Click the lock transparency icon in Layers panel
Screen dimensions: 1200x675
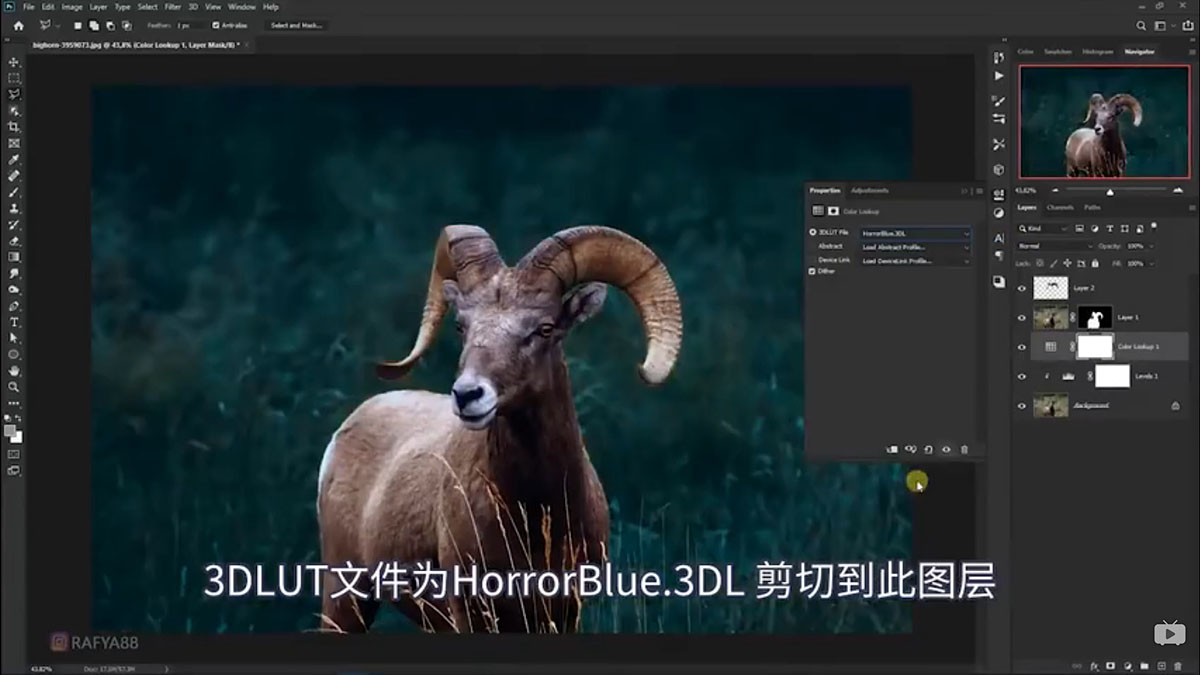pyautogui.click(x=1039, y=263)
